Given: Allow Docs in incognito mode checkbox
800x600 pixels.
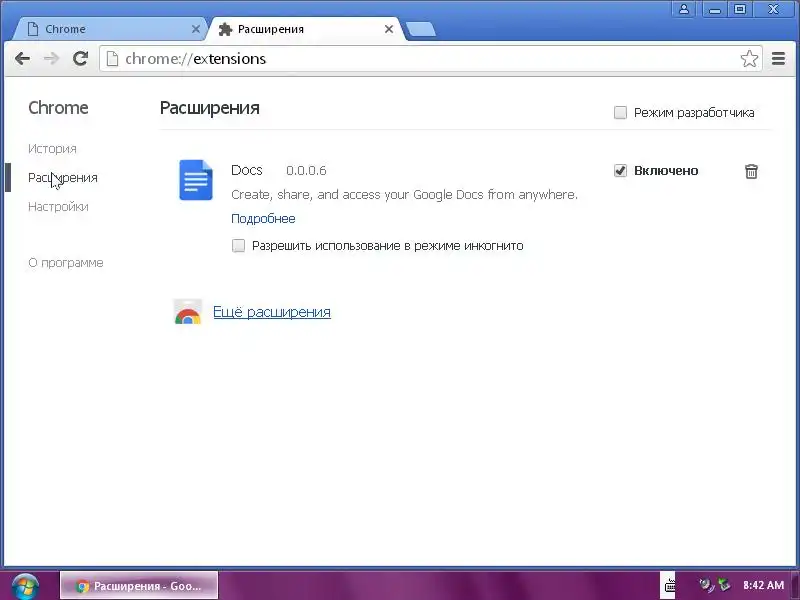Looking at the screenshot, I should (x=238, y=245).
